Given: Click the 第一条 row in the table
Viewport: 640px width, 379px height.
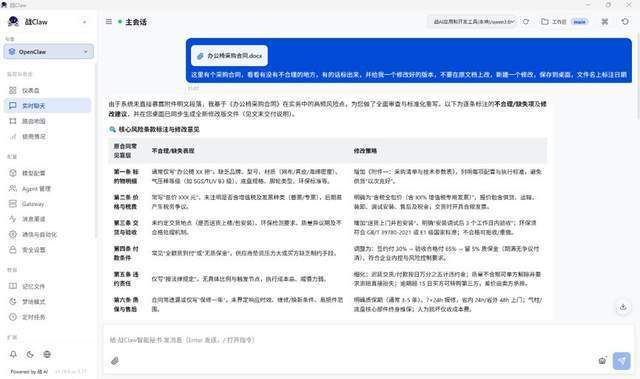Looking at the screenshot, I should coord(327,176).
